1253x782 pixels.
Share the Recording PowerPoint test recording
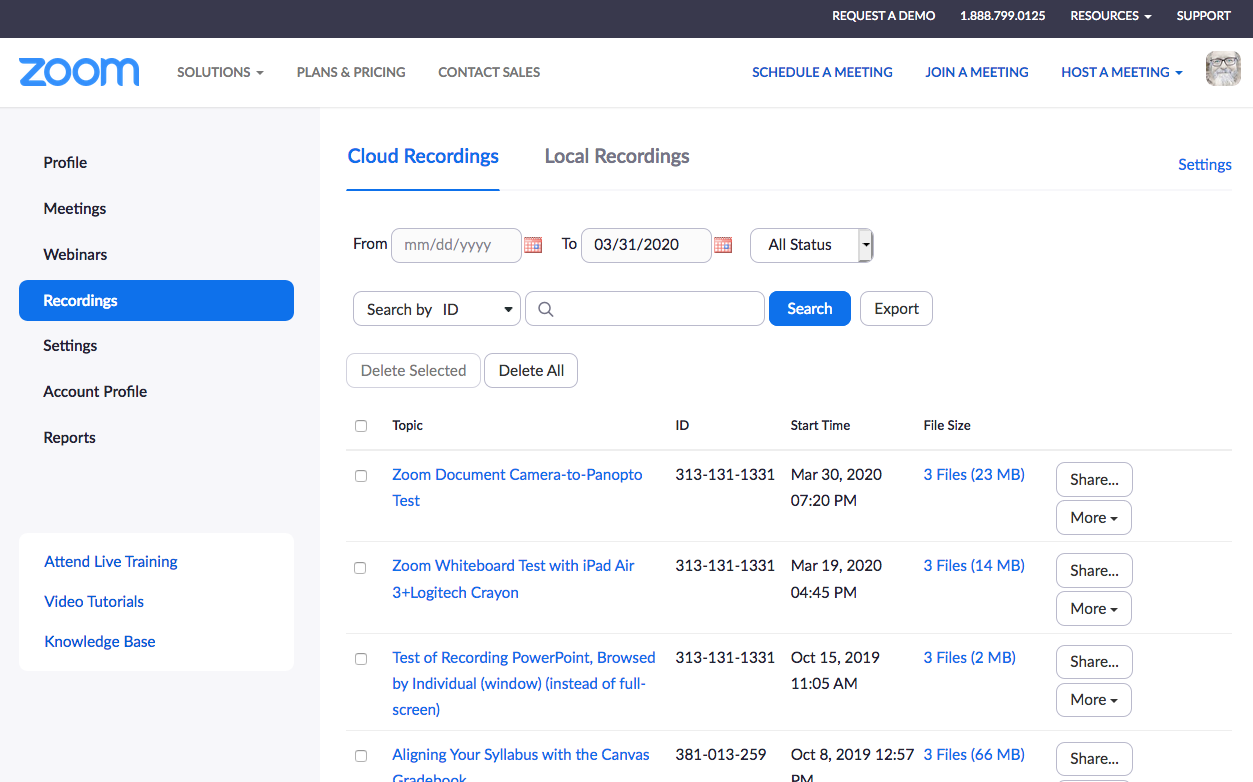1094,662
